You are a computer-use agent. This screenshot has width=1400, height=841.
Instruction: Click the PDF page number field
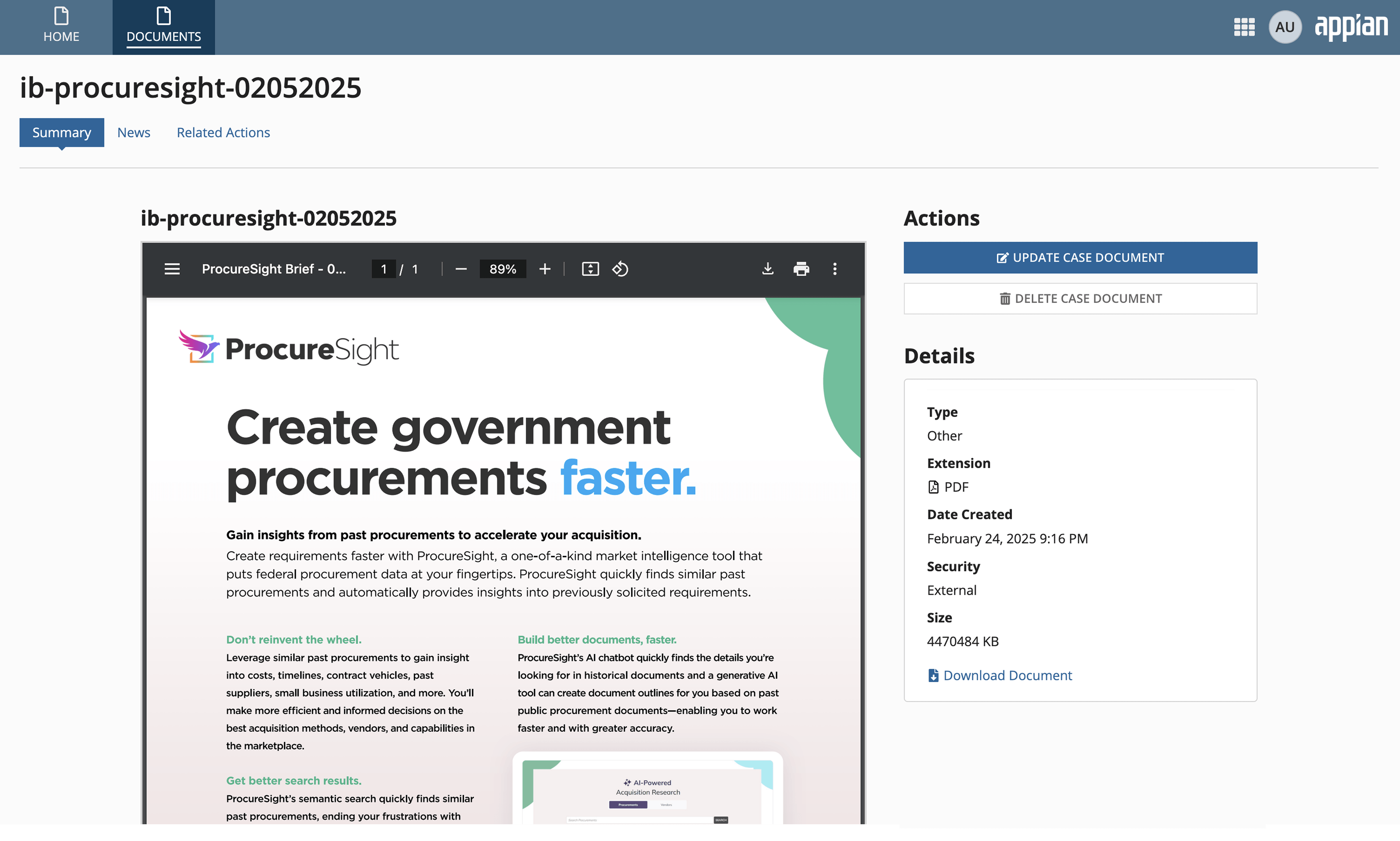(384, 269)
